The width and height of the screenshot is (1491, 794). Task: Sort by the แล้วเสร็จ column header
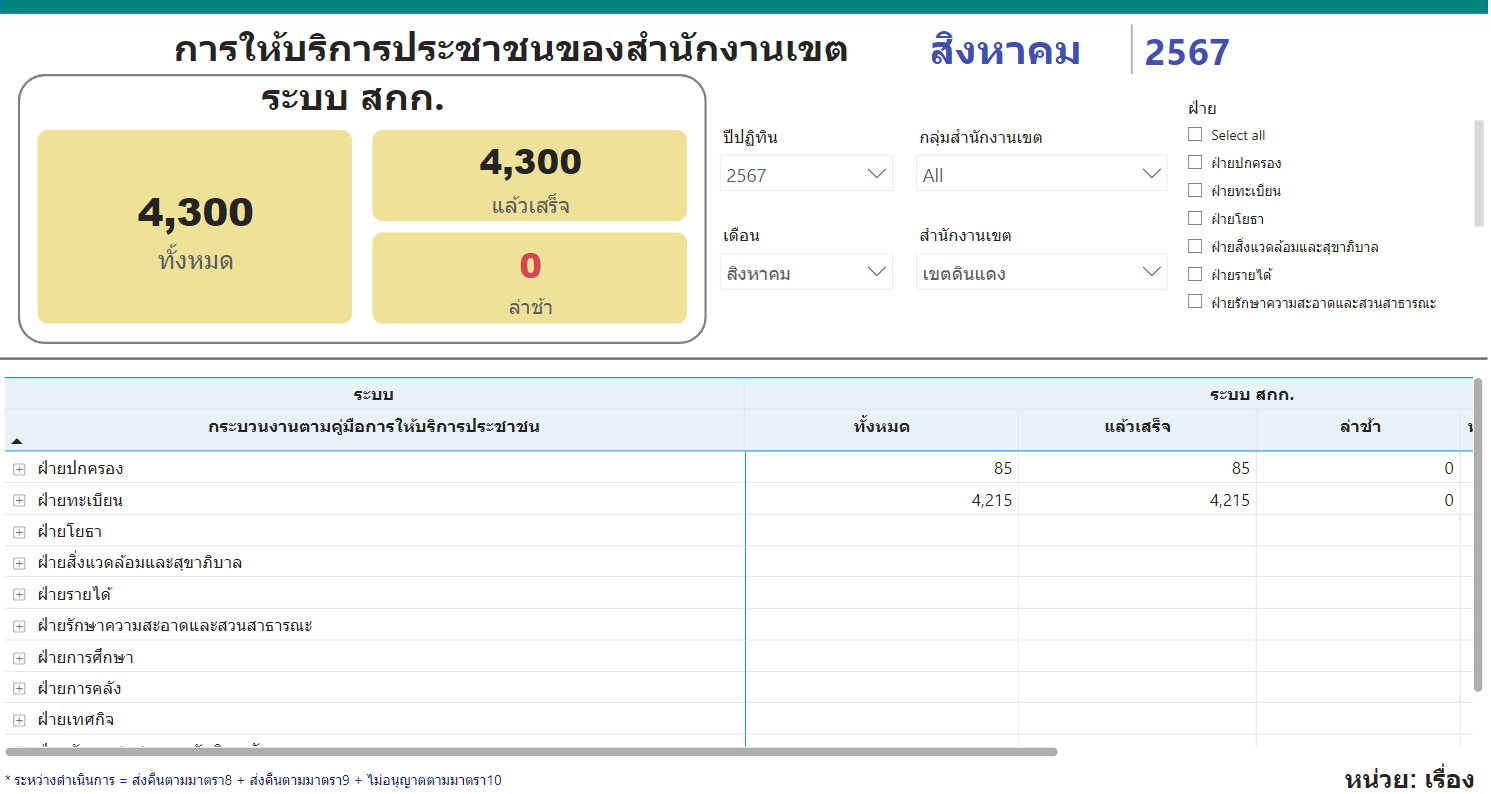click(x=1137, y=428)
